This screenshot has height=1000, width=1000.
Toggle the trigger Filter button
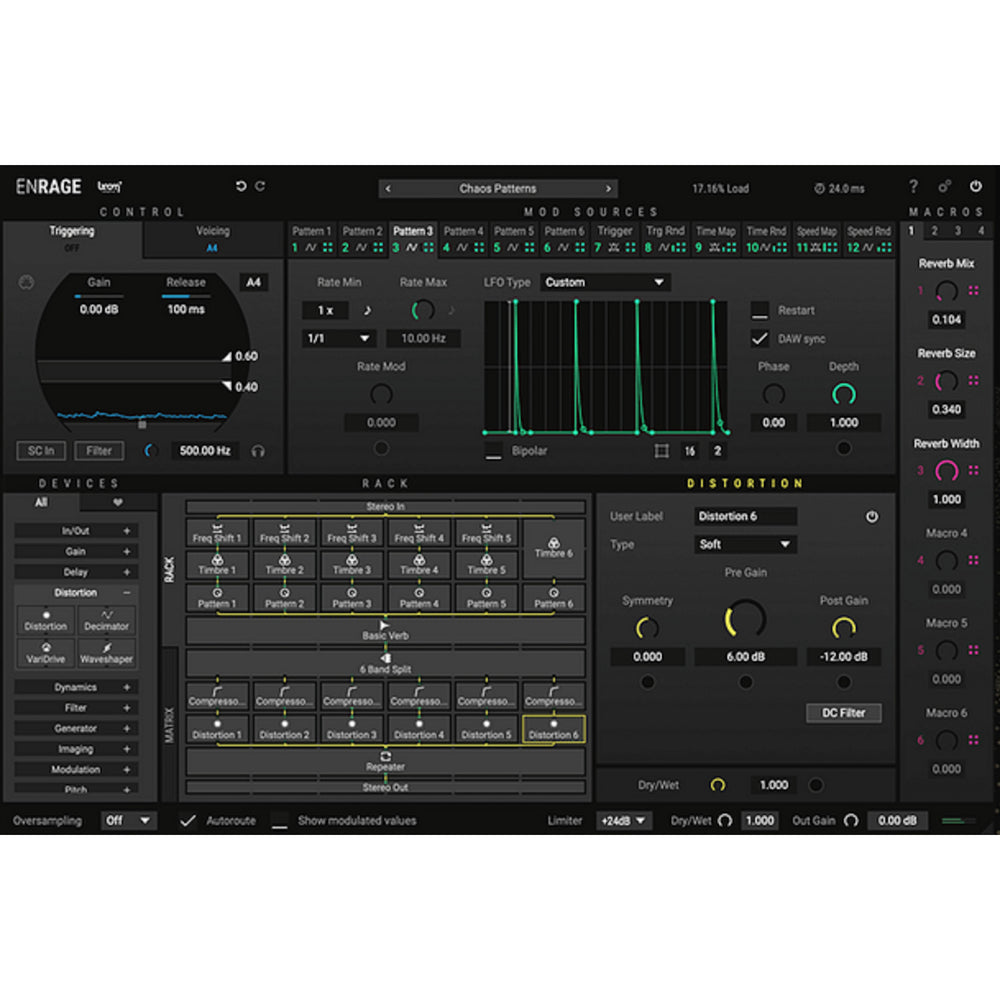pos(99,451)
